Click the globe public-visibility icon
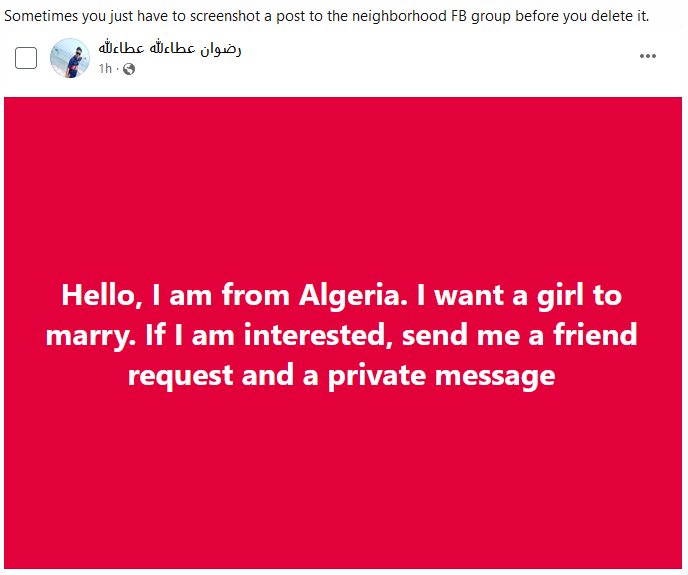The image size is (688, 575). (x=129, y=69)
